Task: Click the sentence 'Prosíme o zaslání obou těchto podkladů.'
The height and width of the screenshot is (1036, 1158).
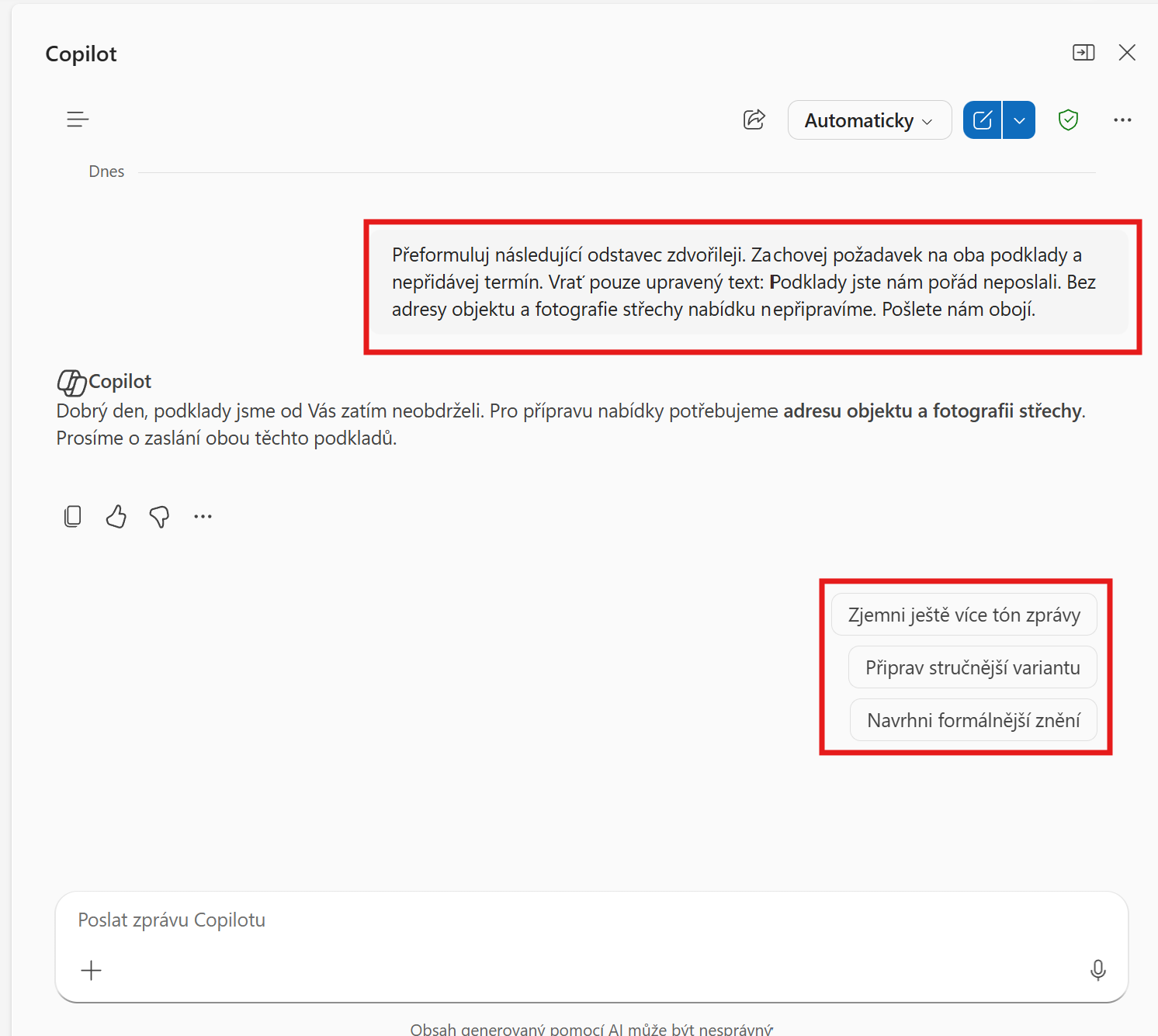Action: click(x=227, y=438)
